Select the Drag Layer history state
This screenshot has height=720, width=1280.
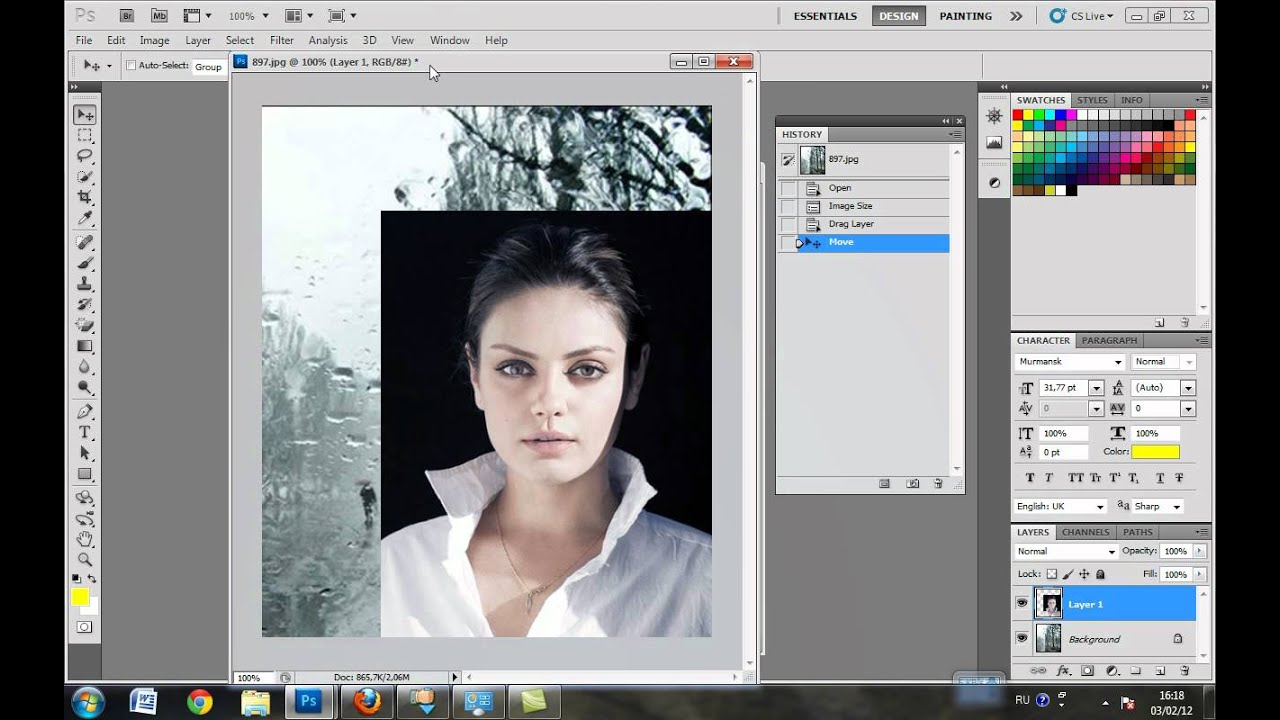click(864, 224)
